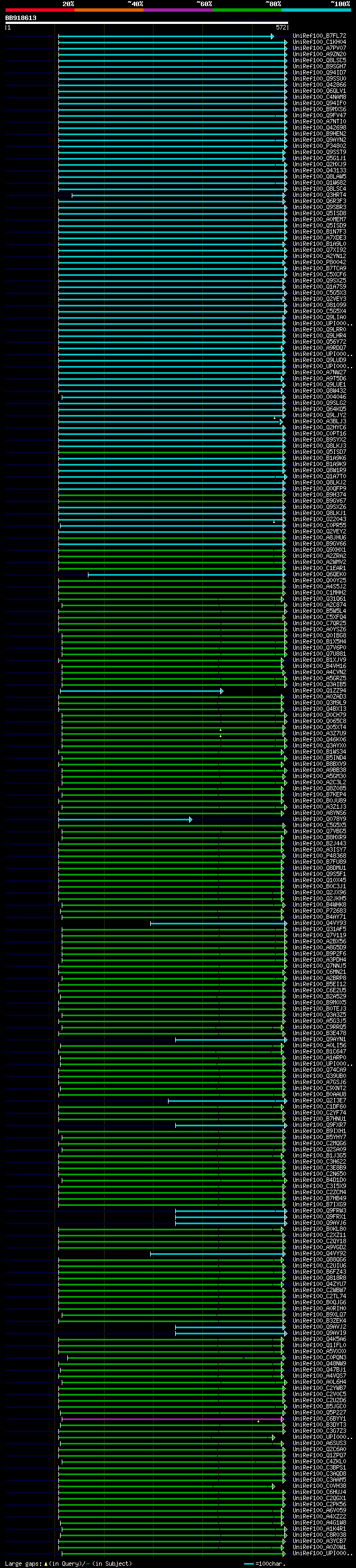Viewport: 356px width, 1568px height.
Task: Select hit label UniRef100_P72683
Action: point(319,911)
